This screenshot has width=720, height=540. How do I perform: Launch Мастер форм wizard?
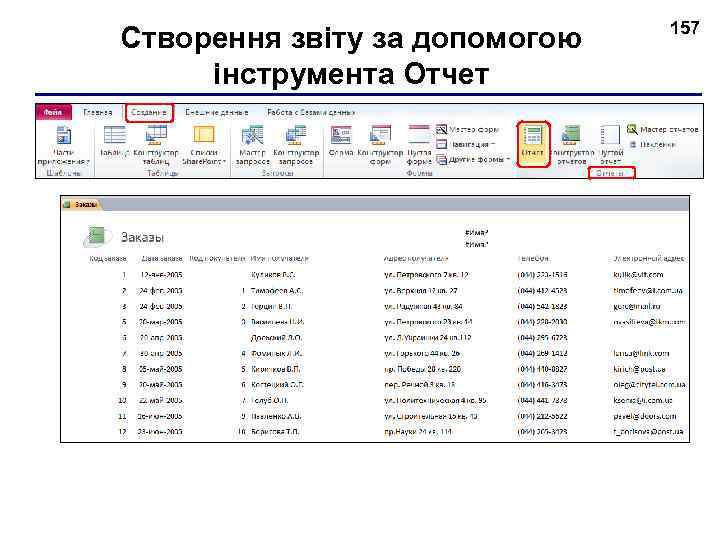pyautogui.click(x=467, y=130)
